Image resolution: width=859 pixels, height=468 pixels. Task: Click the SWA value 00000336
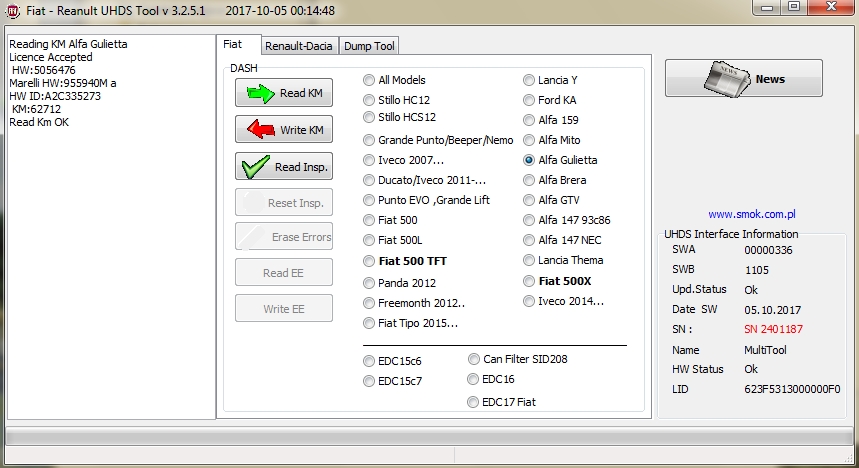[768, 250]
